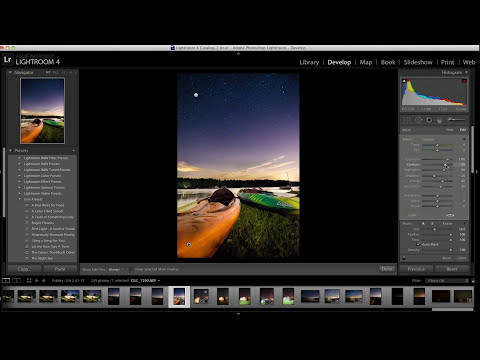This screenshot has width=480, height=360.
Task: Open the Filter dropdown in filmstrip bar
Action: [x=447, y=281]
